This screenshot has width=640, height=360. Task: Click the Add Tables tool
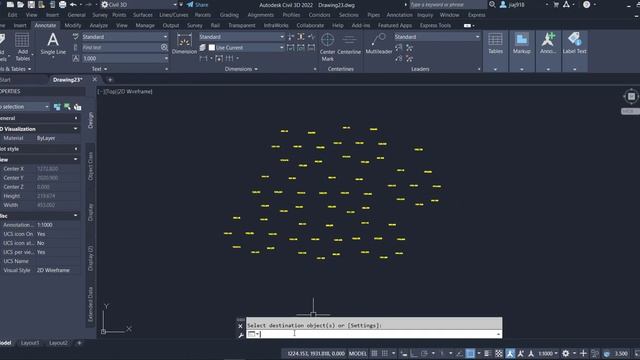click(22, 47)
